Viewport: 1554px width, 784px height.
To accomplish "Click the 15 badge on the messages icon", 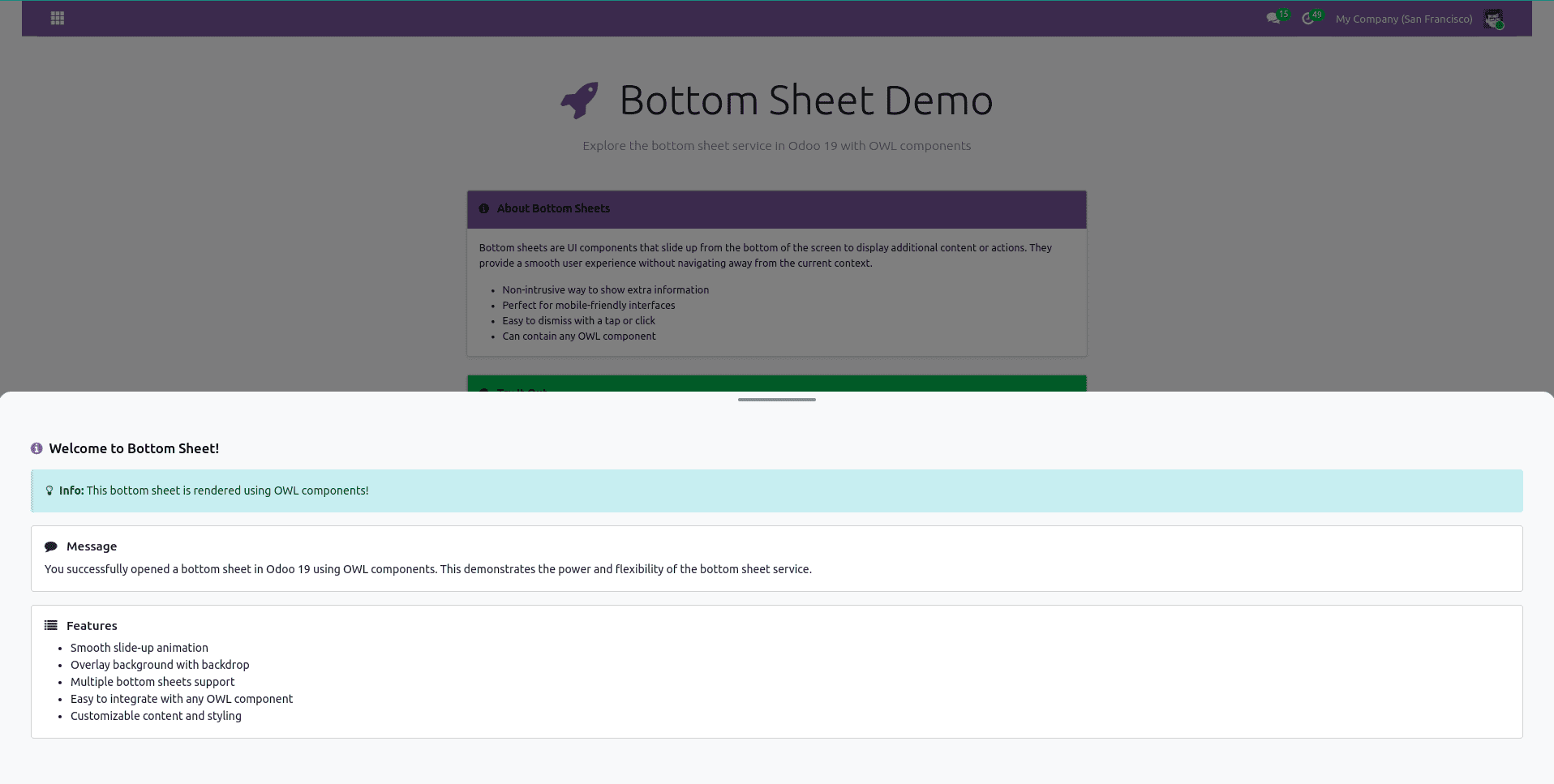I will coord(1284,13).
